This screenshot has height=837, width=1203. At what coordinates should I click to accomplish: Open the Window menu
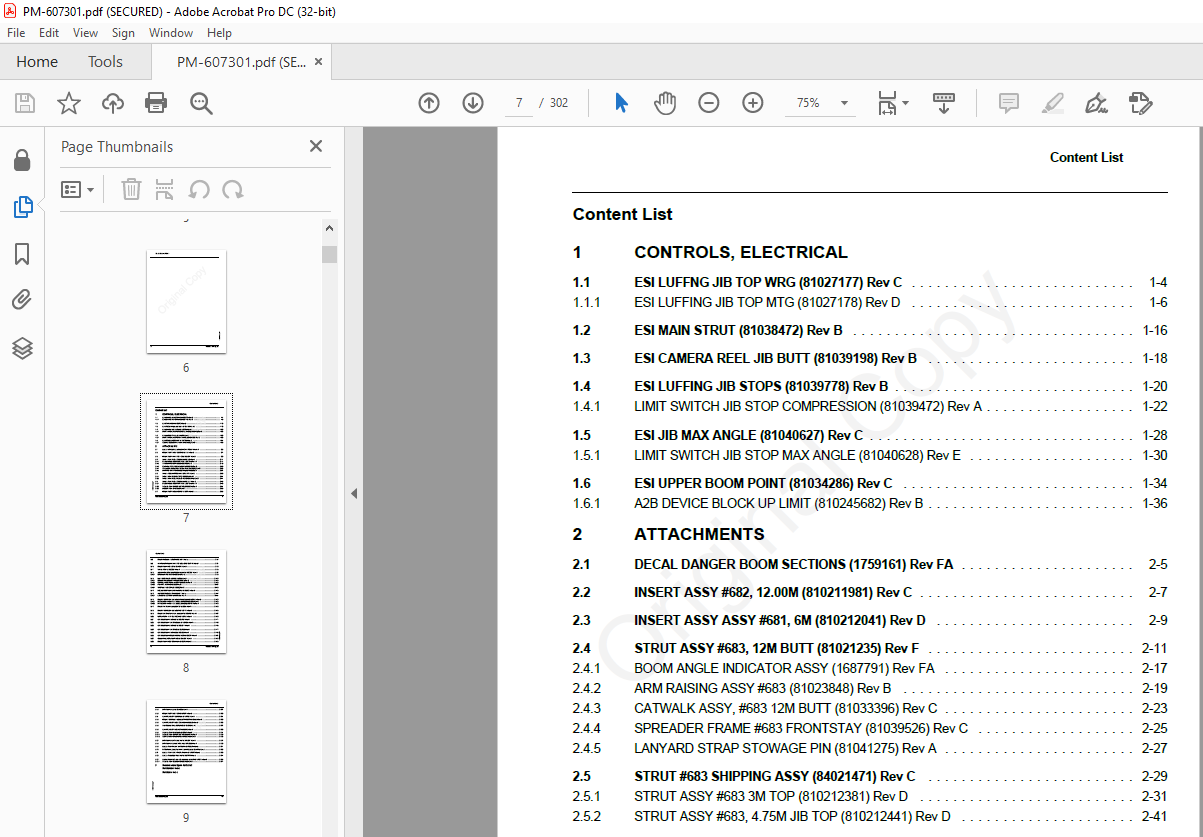[x=171, y=33]
